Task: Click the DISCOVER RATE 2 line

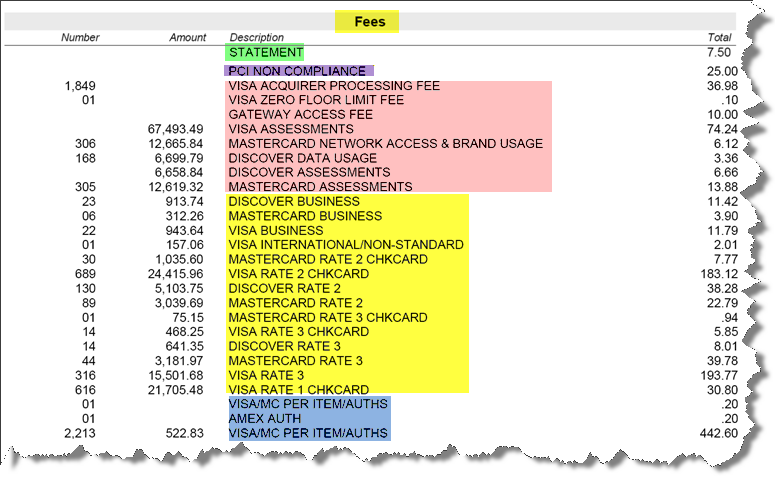Action: tap(285, 289)
